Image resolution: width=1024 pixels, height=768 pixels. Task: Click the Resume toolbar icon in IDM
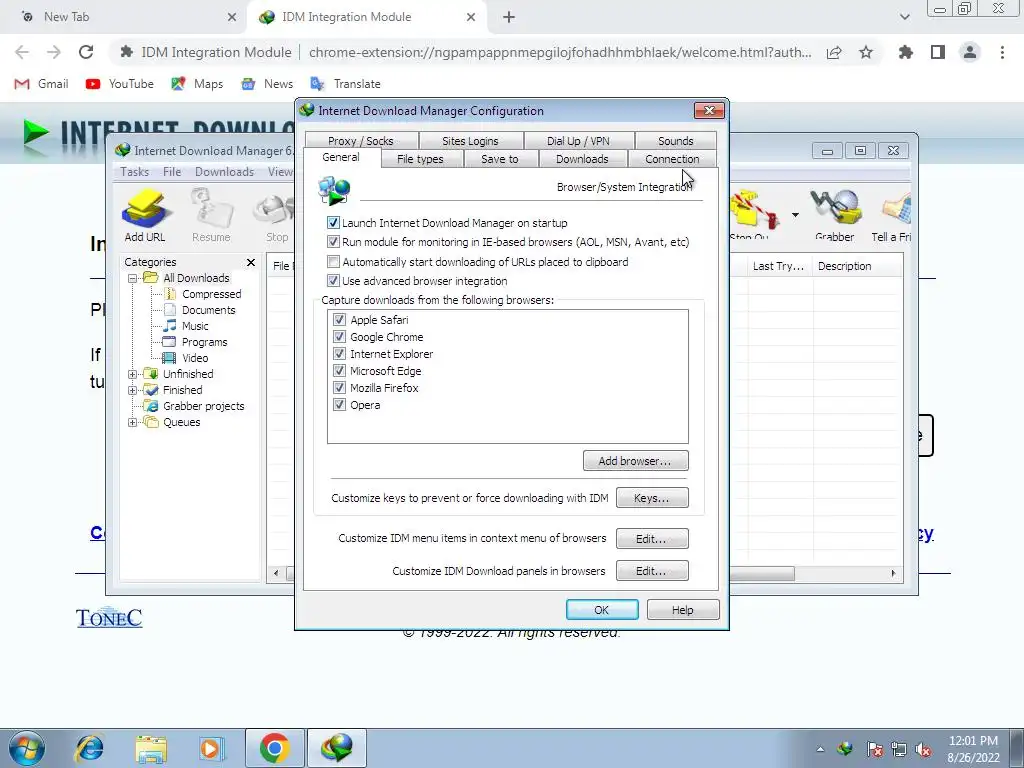coord(211,216)
